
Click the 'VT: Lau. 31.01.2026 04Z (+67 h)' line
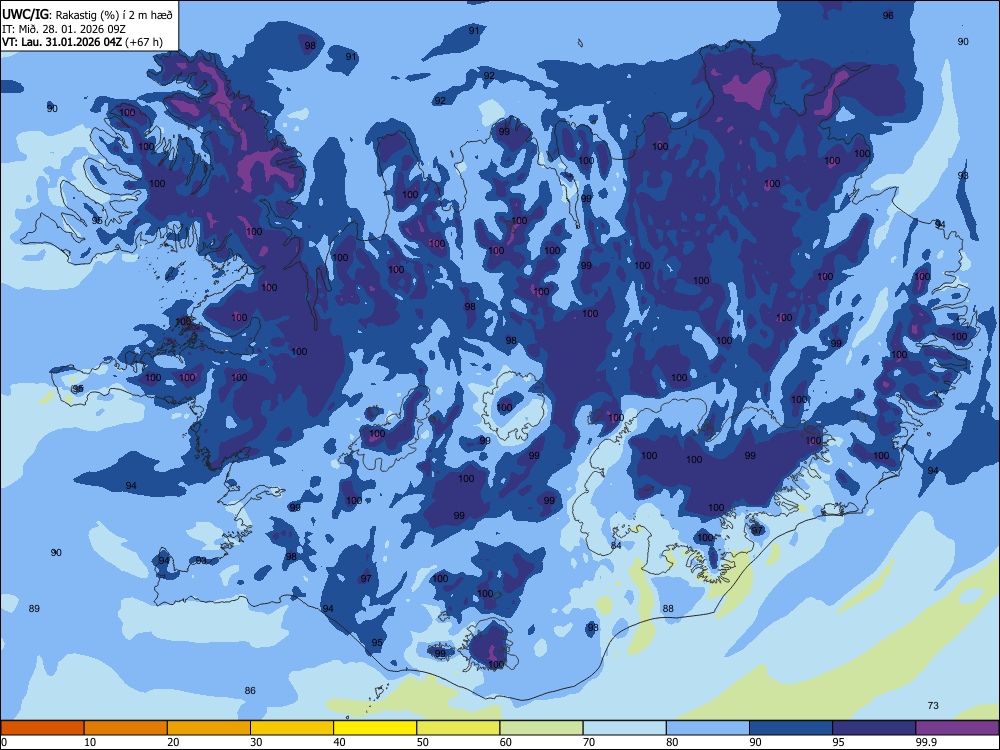click(82, 42)
